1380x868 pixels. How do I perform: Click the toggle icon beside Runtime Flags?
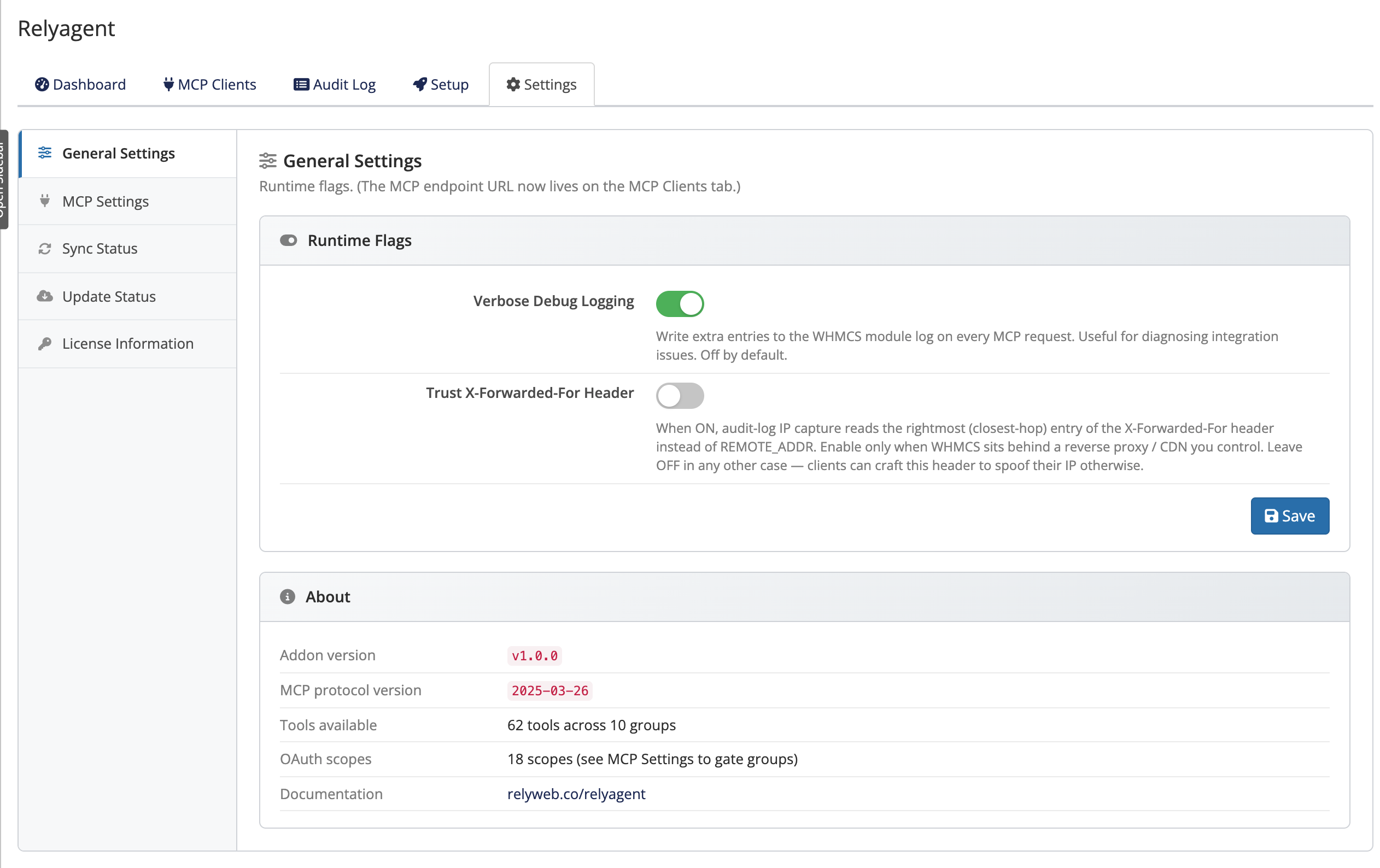[288, 240]
